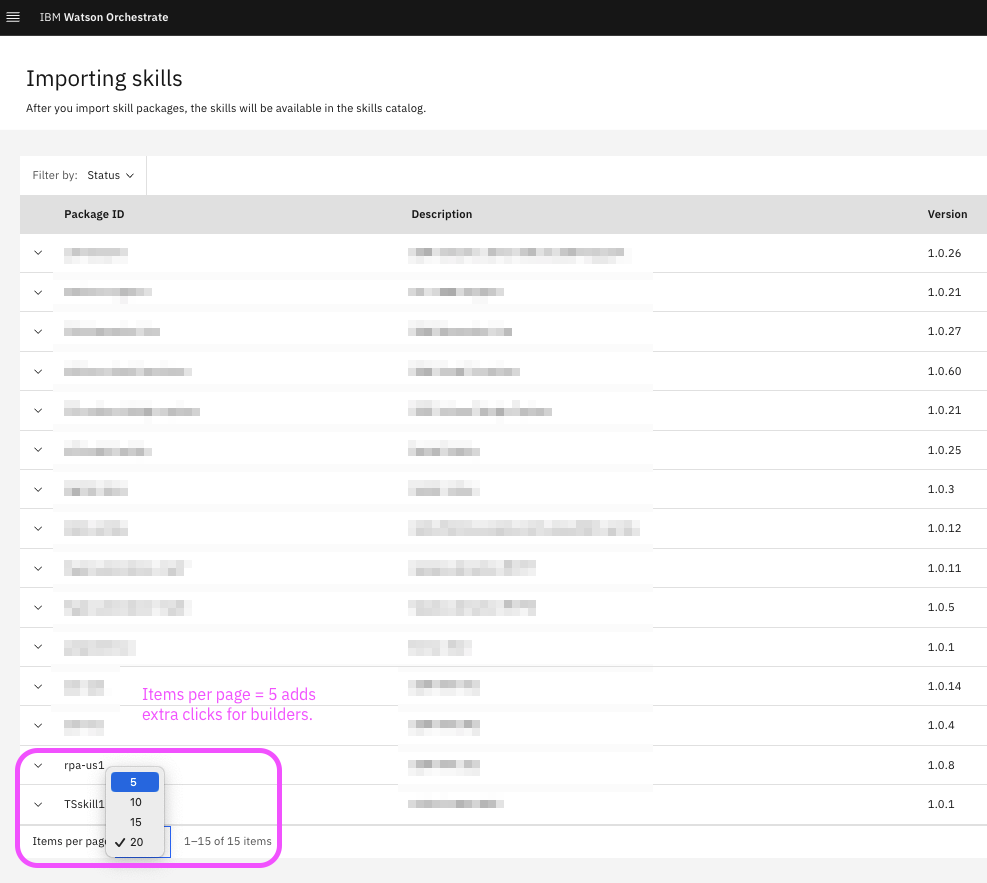This screenshot has width=987, height=883.
Task: Expand the row with version 1.0.5
Action: click(x=38, y=607)
